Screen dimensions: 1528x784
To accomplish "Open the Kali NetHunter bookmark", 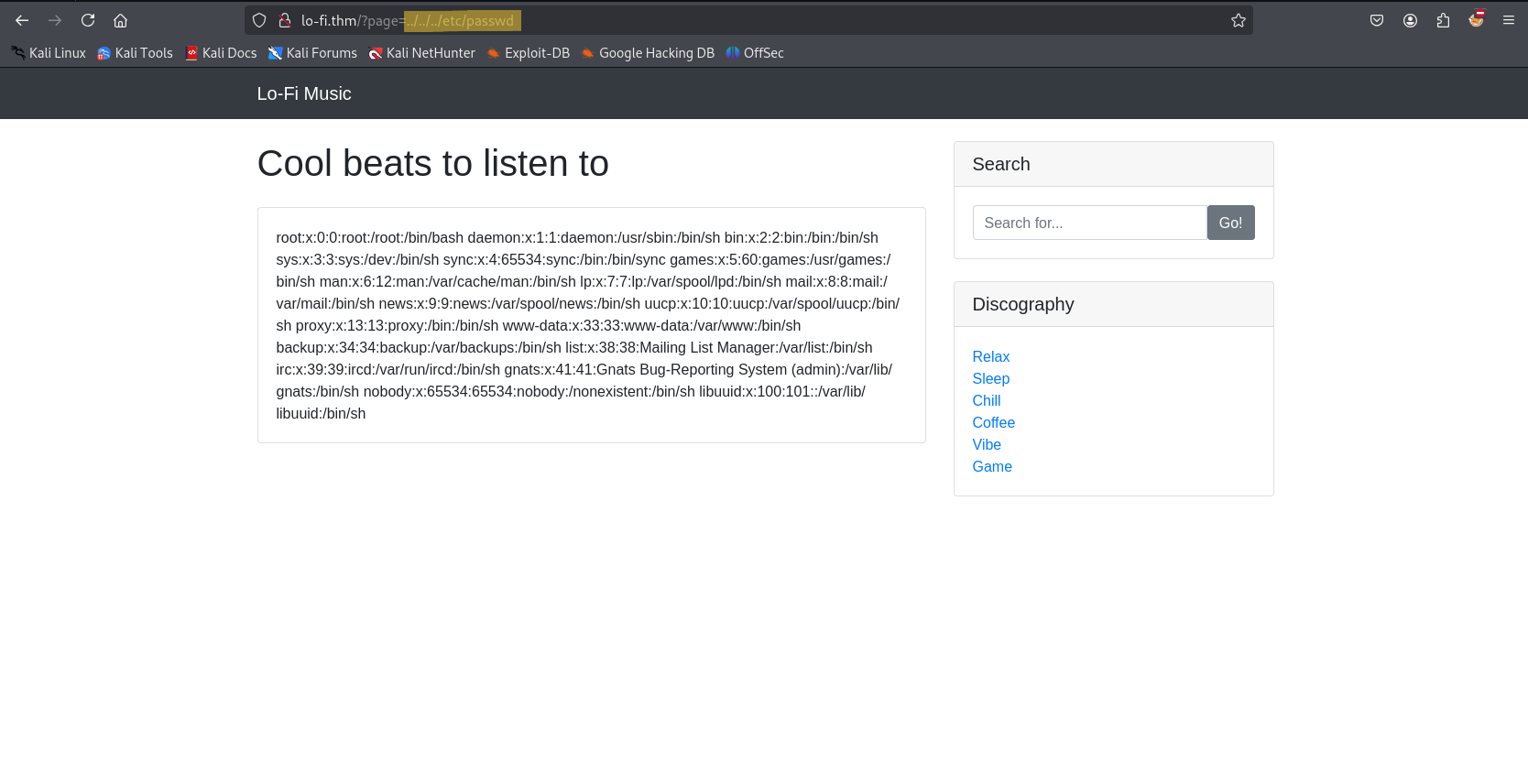I will pyautogui.click(x=421, y=53).
